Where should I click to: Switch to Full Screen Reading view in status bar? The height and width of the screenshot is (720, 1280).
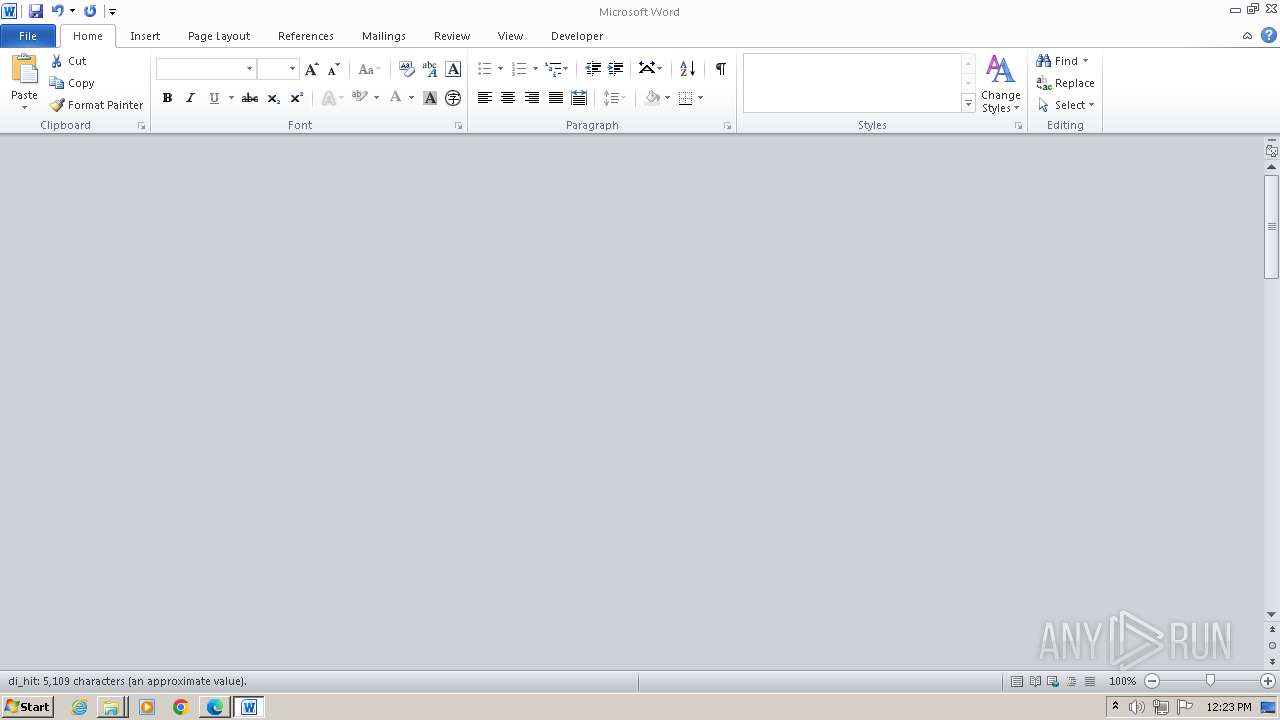tap(1035, 681)
